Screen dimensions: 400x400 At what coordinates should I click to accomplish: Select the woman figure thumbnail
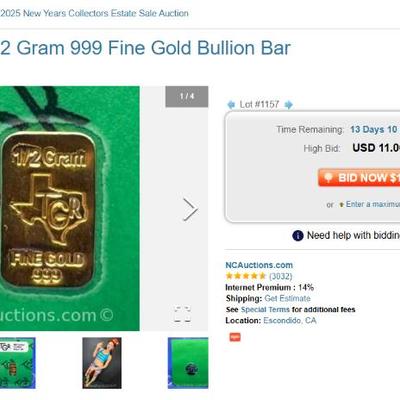(x=102, y=363)
